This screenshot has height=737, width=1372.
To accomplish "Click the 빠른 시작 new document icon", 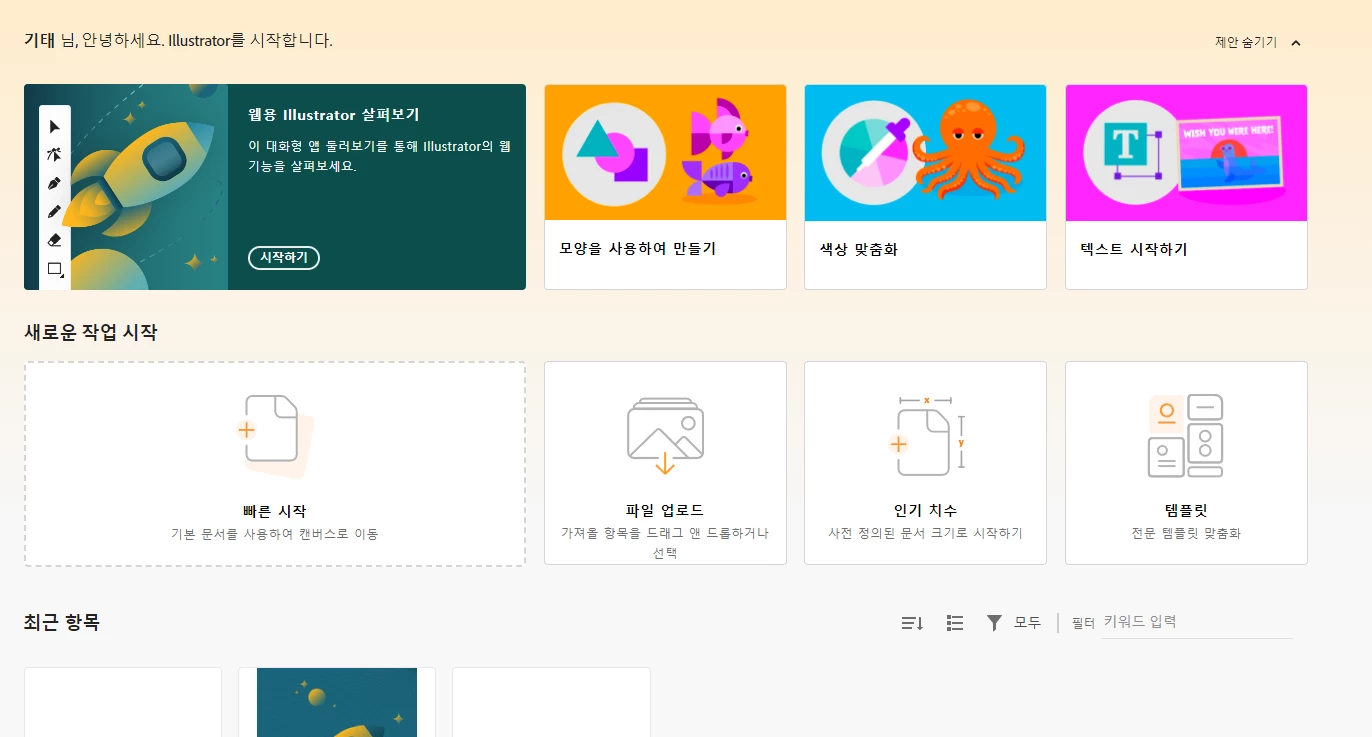I will point(274,436).
